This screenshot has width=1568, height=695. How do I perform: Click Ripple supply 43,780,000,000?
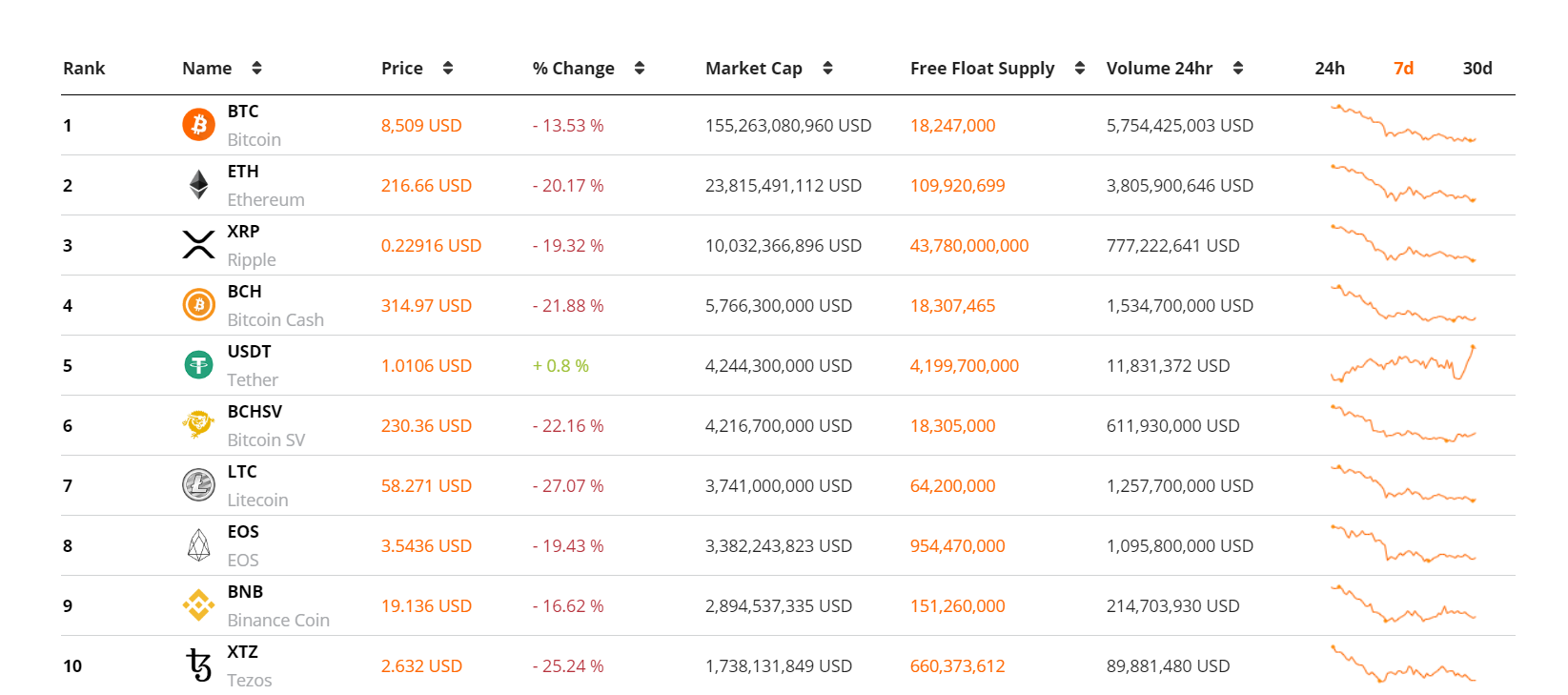click(969, 245)
